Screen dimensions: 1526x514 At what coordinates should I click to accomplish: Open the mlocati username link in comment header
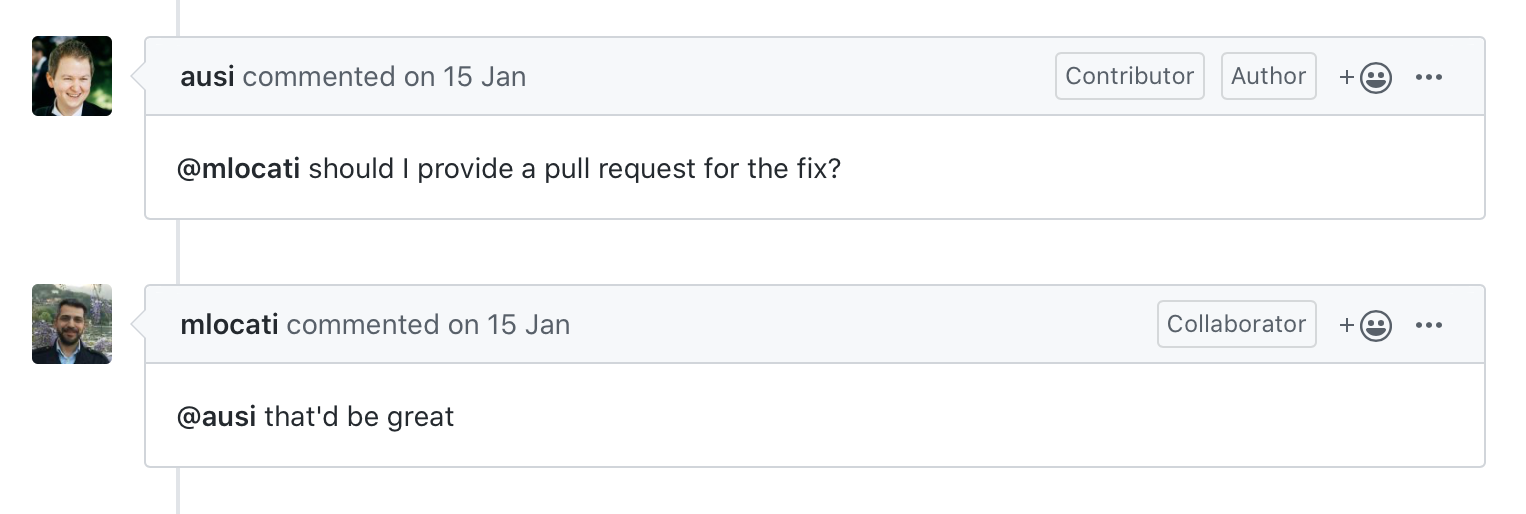(x=229, y=325)
